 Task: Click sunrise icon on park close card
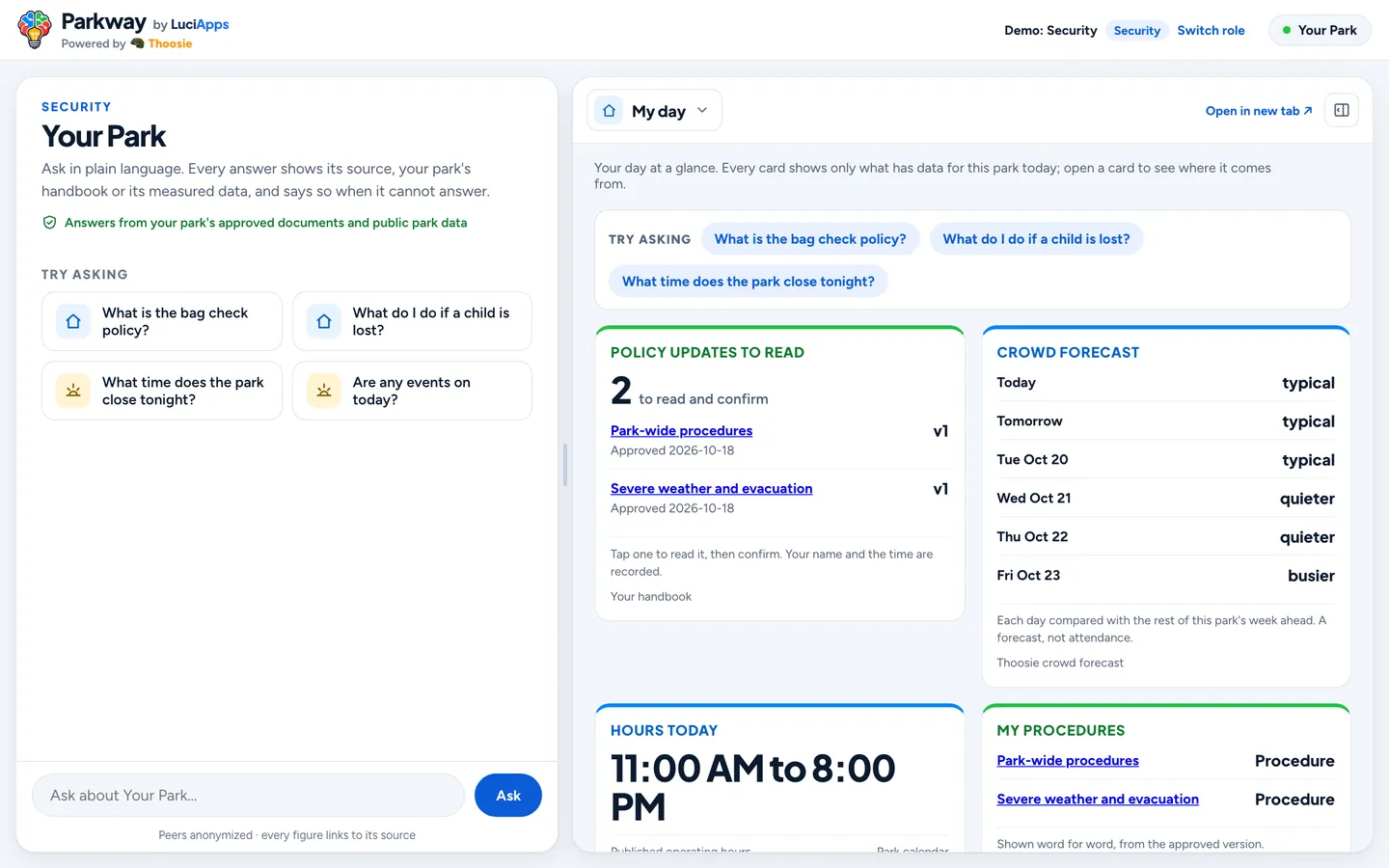click(x=73, y=391)
